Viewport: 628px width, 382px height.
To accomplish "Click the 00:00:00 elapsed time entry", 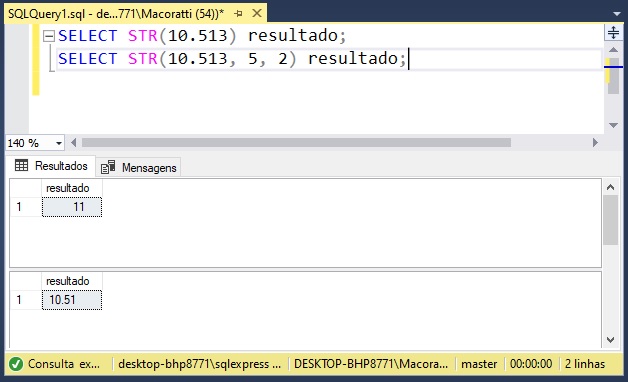I will (531, 364).
